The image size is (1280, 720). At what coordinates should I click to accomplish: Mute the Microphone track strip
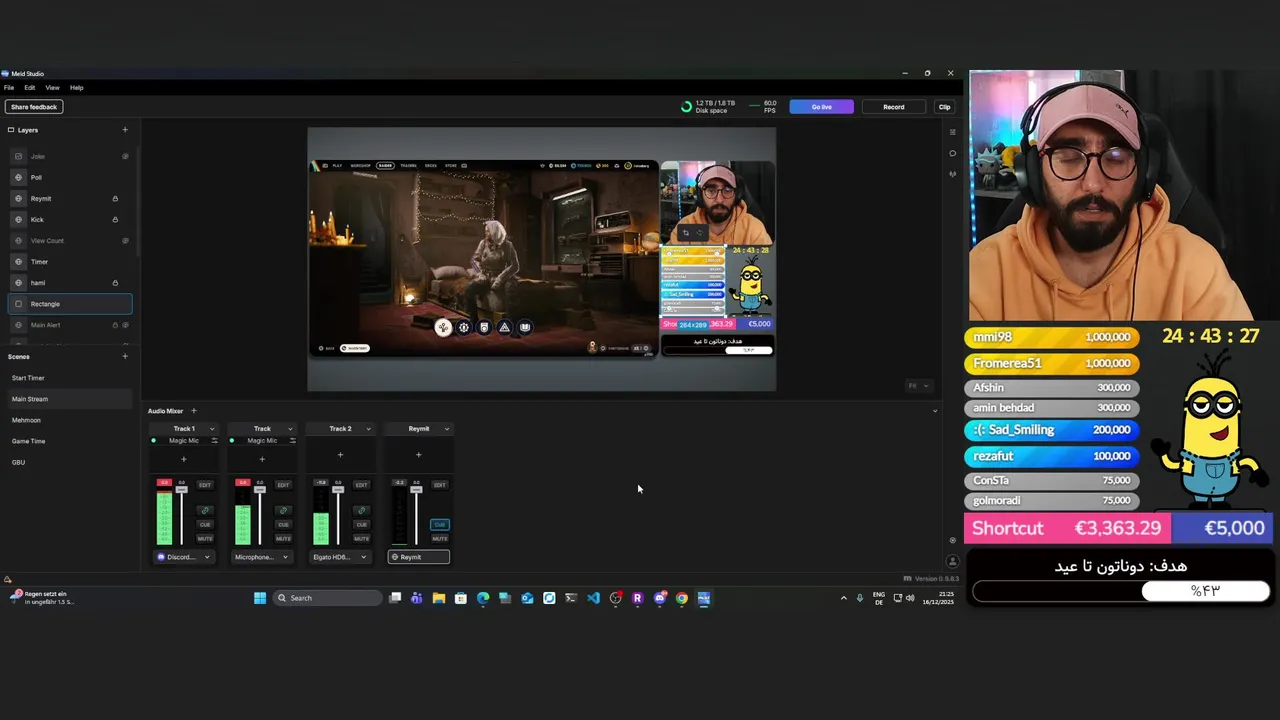(x=283, y=538)
